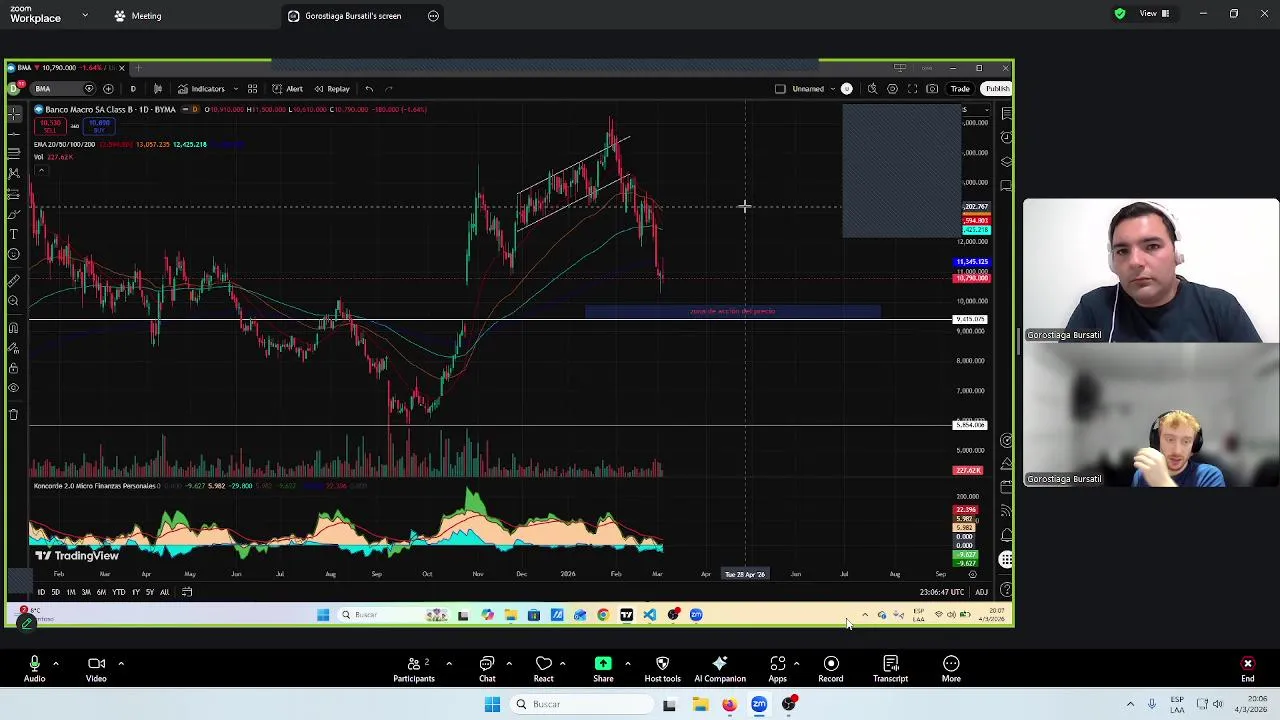This screenshot has width=1280, height=720.
Task: Expand the Participants options caret
Action: [x=449, y=663]
